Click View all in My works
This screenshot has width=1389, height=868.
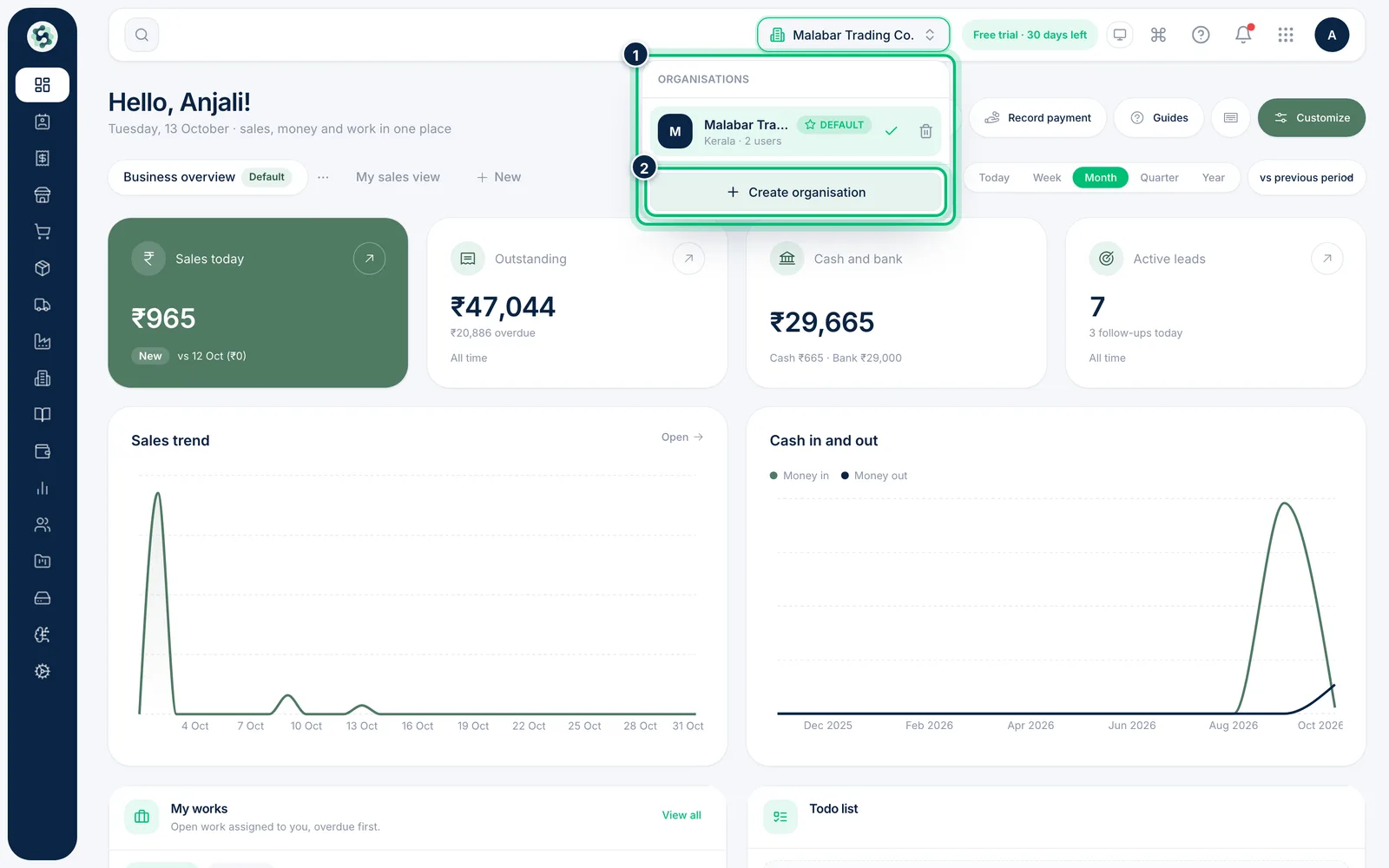(681, 815)
